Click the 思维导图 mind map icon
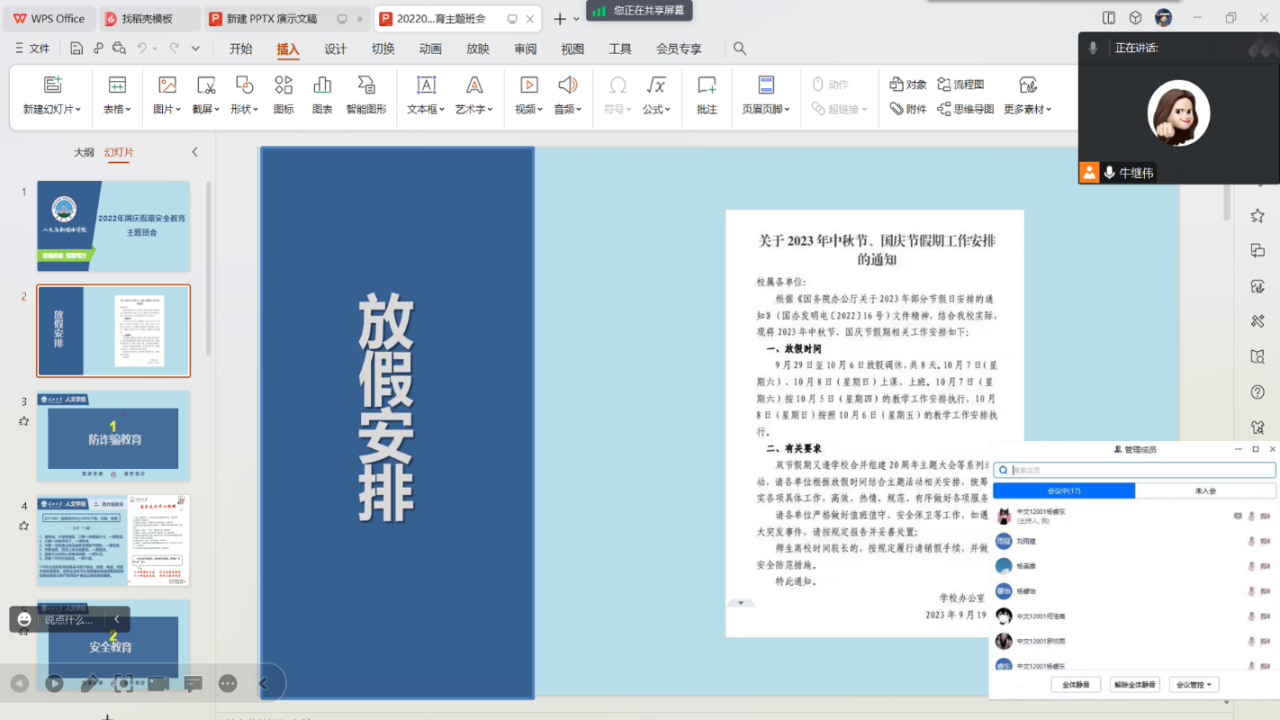 tap(965, 109)
